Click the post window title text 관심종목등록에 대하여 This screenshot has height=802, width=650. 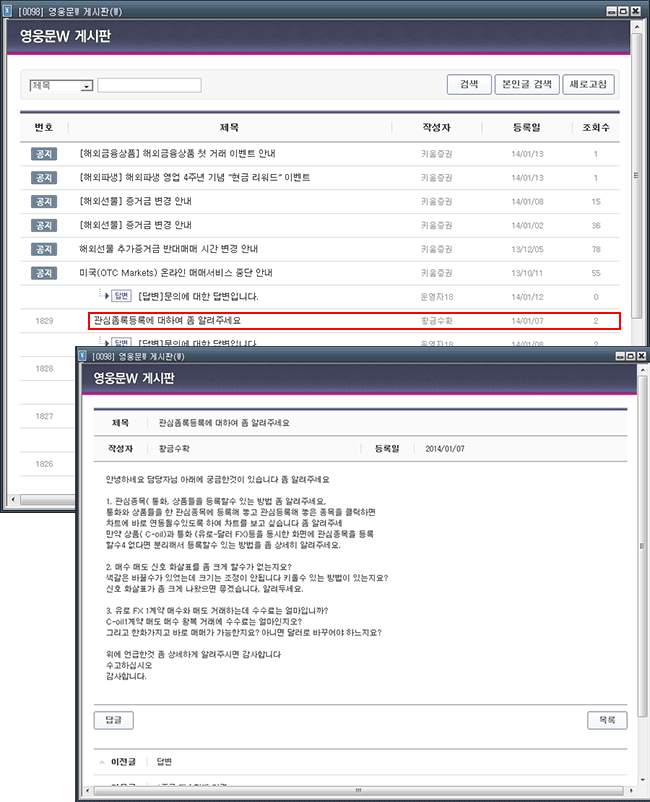224,423
